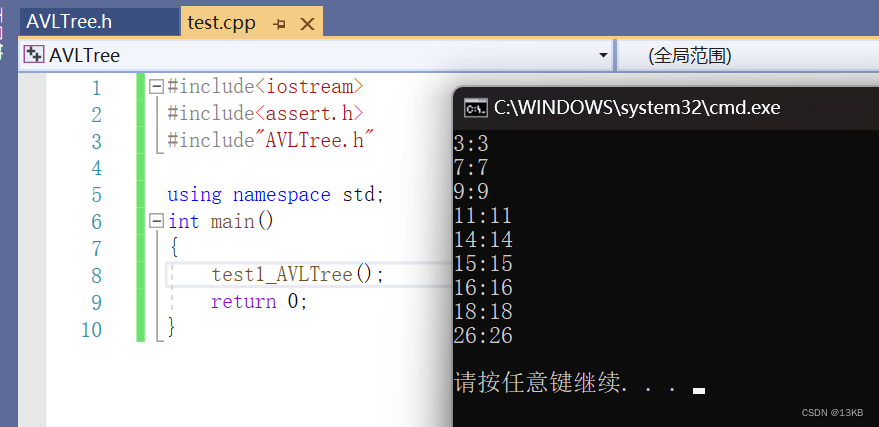Open the 全局范围 scope dropdown
Screen dimensions: 879x427
pos(748,55)
